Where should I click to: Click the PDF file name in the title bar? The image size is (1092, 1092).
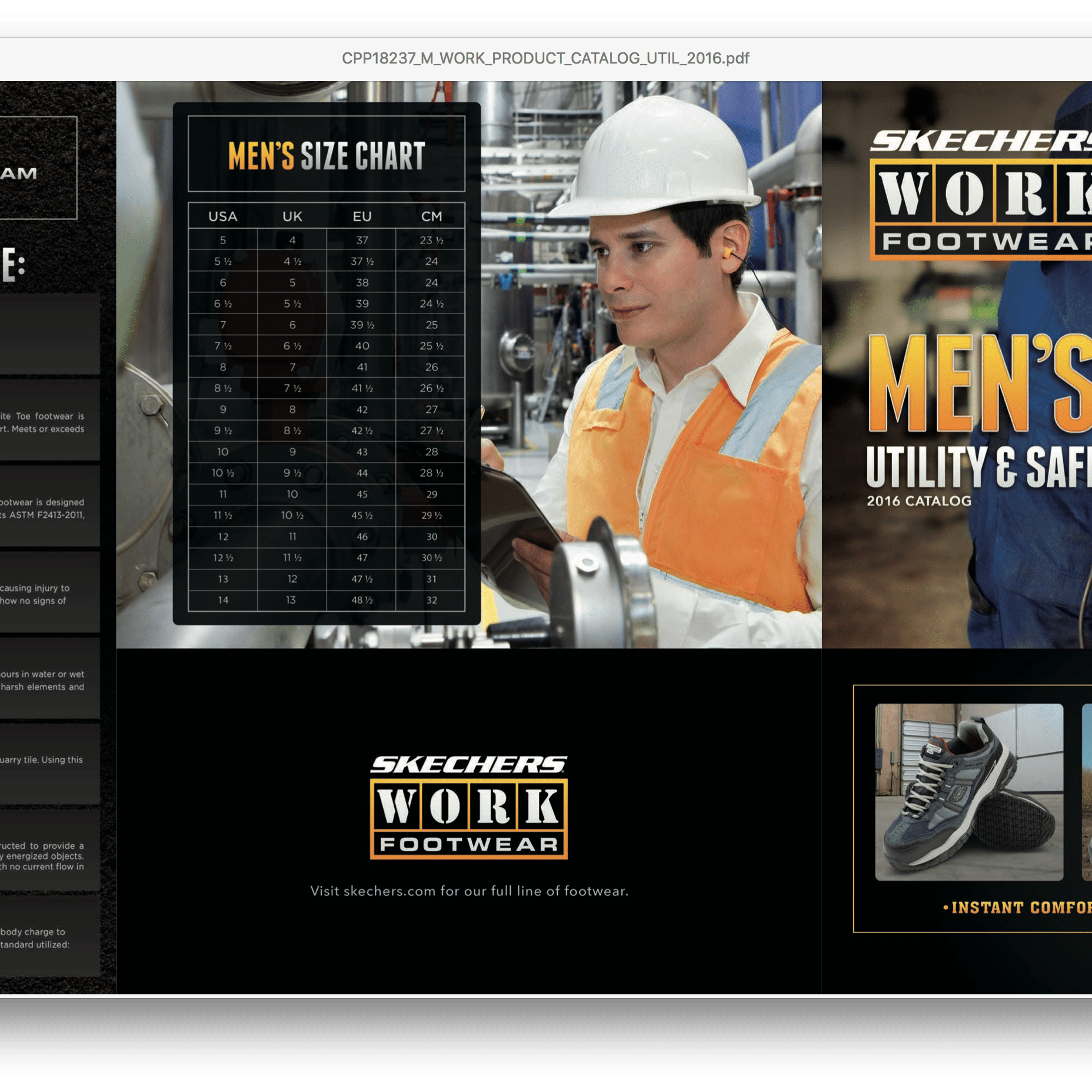pos(545,58)
